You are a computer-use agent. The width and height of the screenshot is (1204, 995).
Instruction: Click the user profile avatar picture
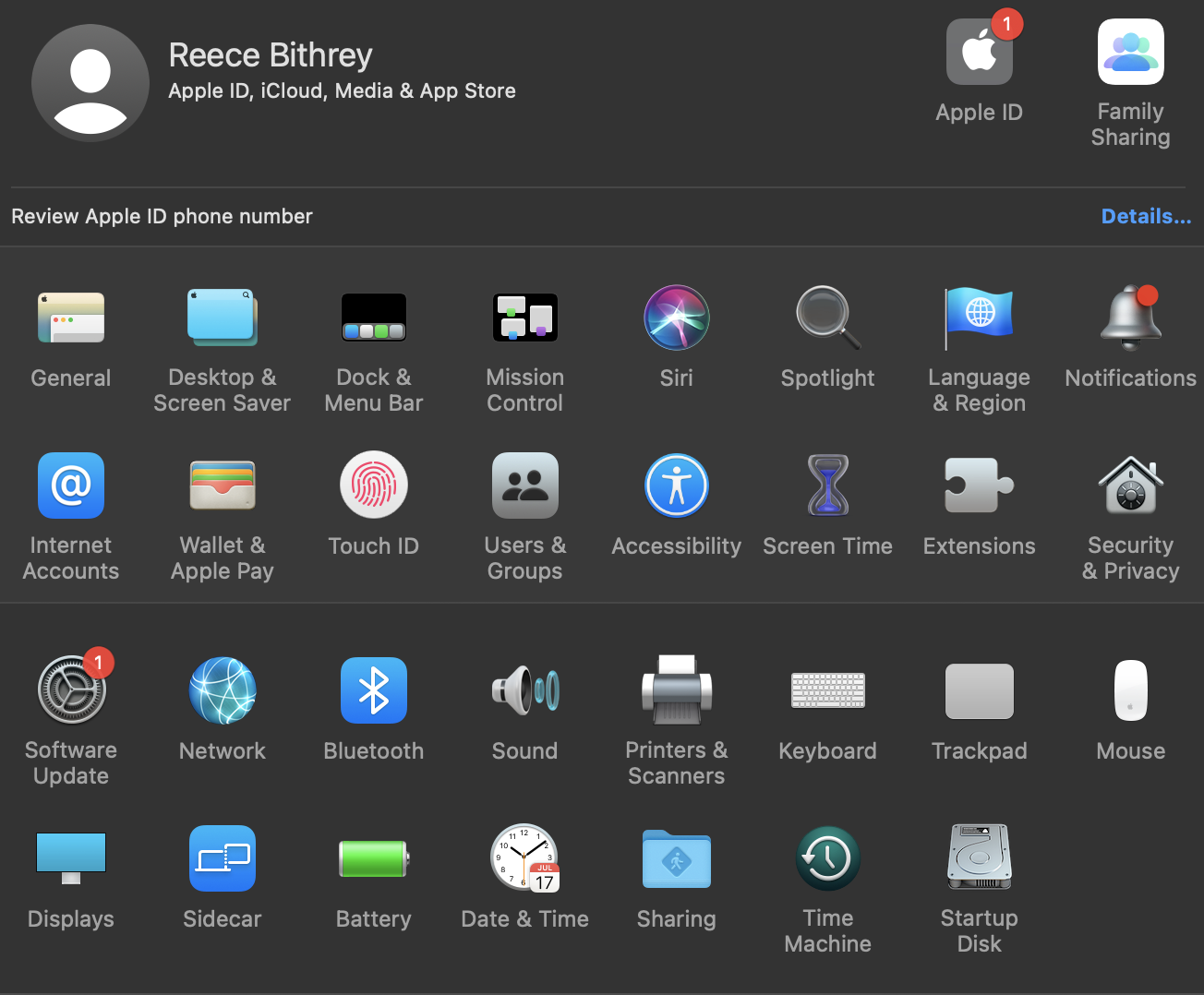[90, 83]
